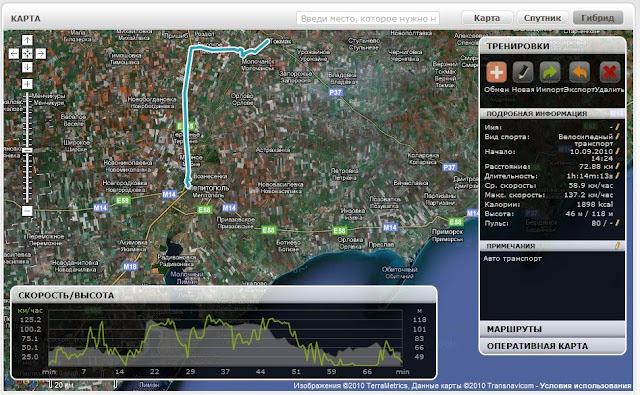Click the orange plus Обмен icon

pos(496,72)
